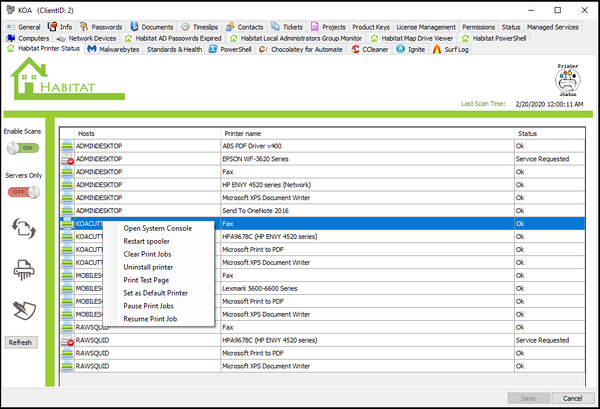Select Pause Print Jobs menu entry
The width and height of the screenshot is (600, 409).
coord(148,306)
